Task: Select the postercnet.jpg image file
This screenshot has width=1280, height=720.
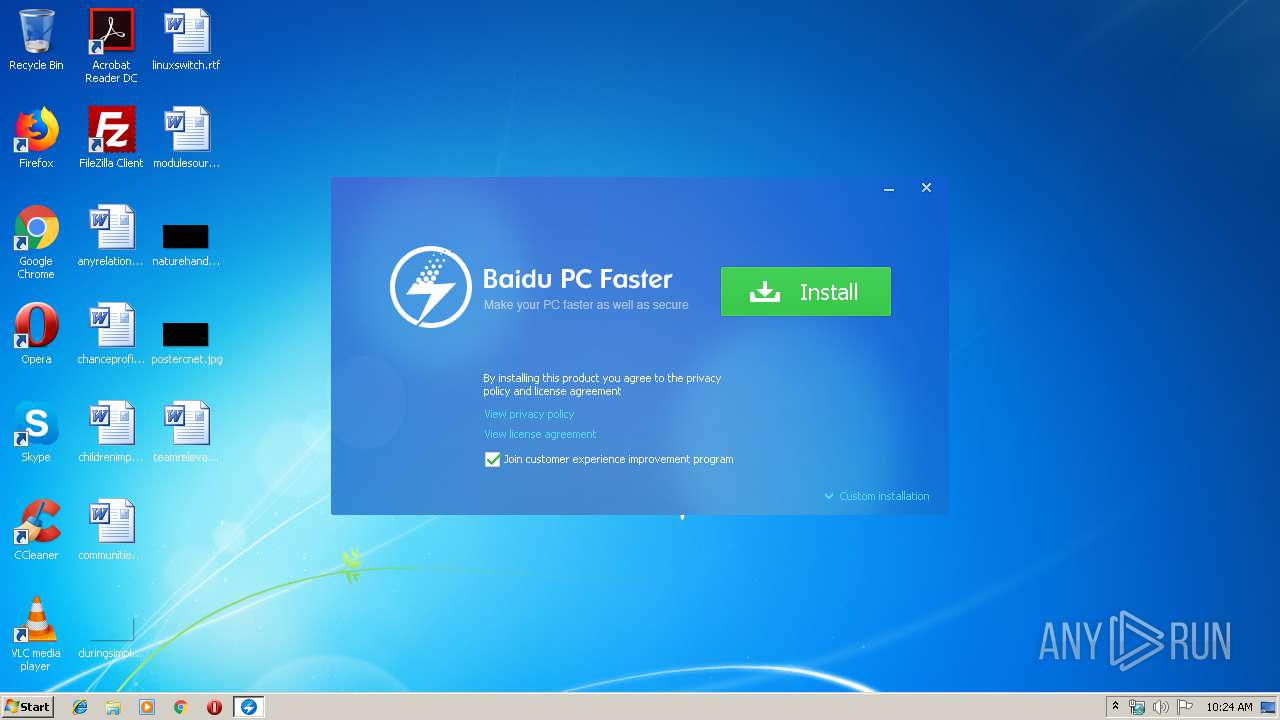Action: coord(186,344)
